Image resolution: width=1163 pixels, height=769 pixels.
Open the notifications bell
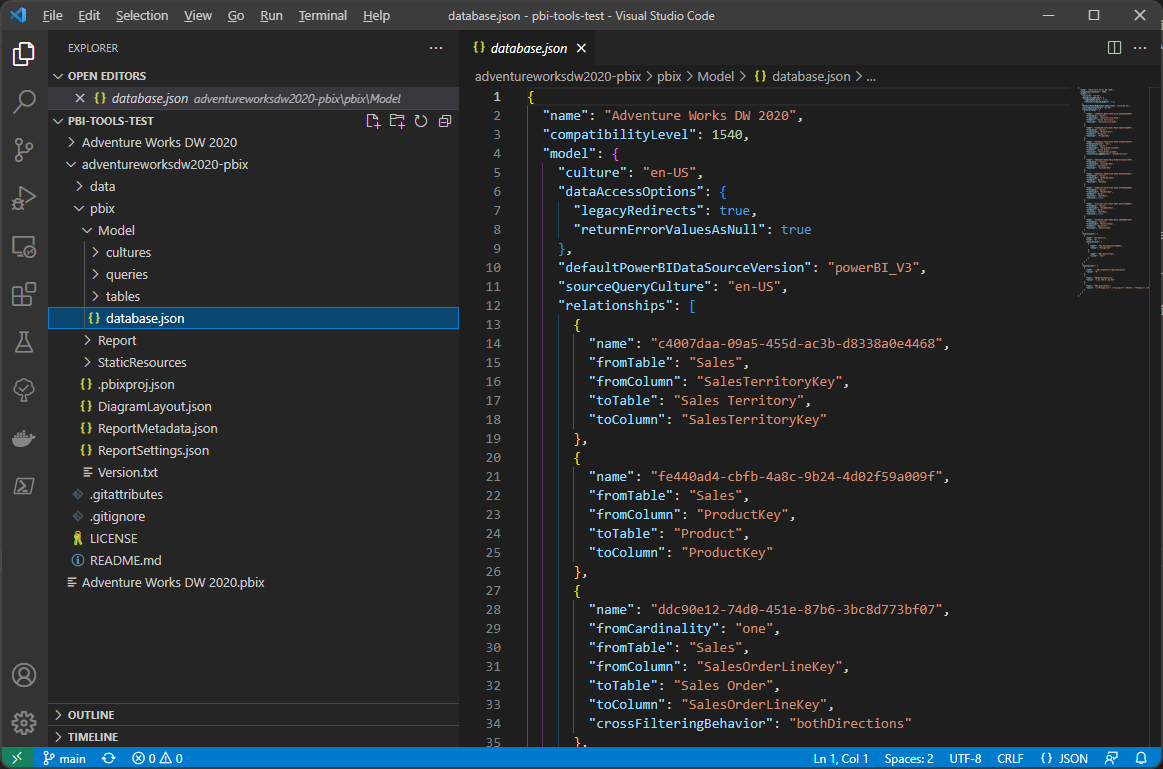coord(1141,758)
